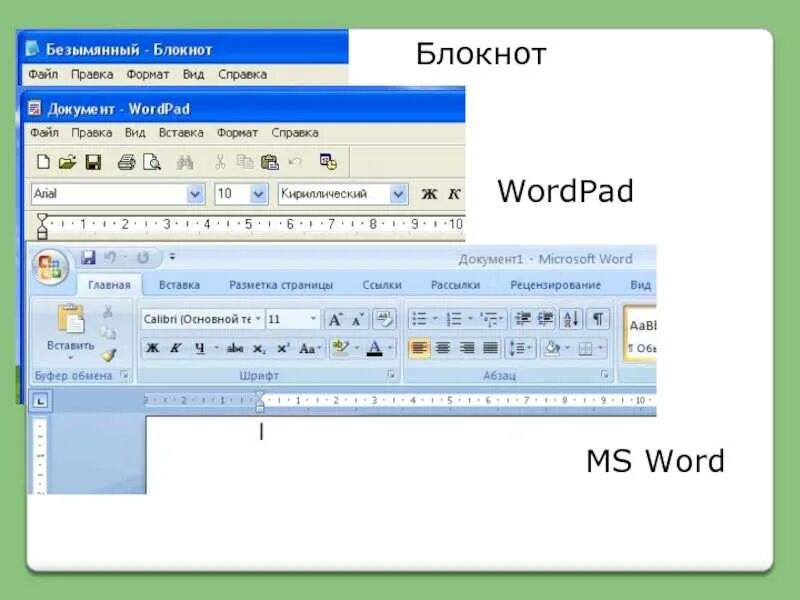Expand Шрифт dialog launcher in Word
Image resolution: width=800 pixels, height=600 pixels.
pyautogui.click(x=391, y=374)
